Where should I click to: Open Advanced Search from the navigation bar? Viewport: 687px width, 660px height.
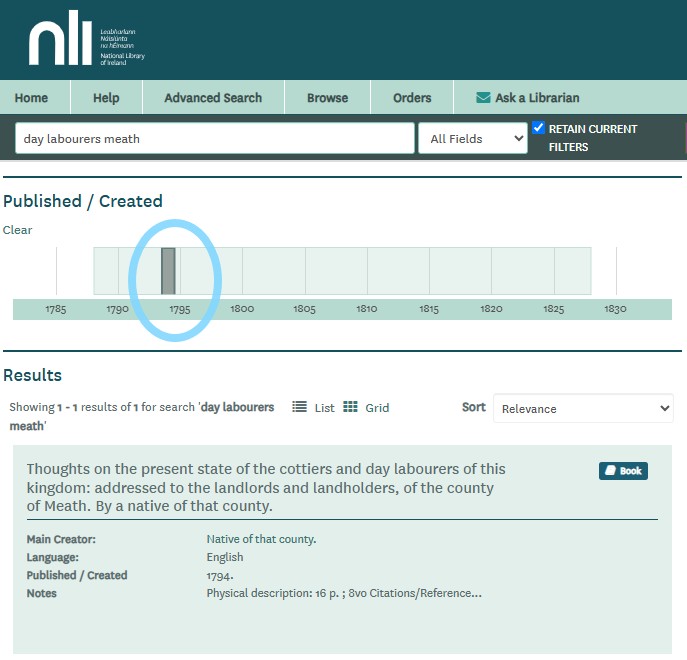(x=213, y=98)
